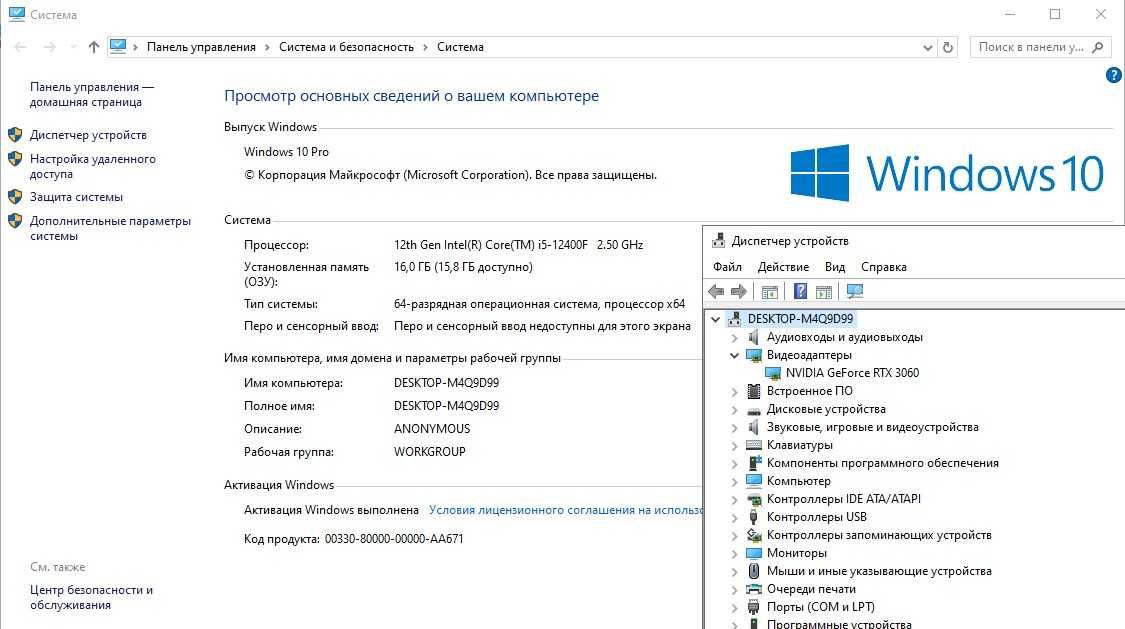The width and height of the screenshot is (1125, 629).
Task: Click the Windows 10 Pro edition text
Action: coord(286,151)
